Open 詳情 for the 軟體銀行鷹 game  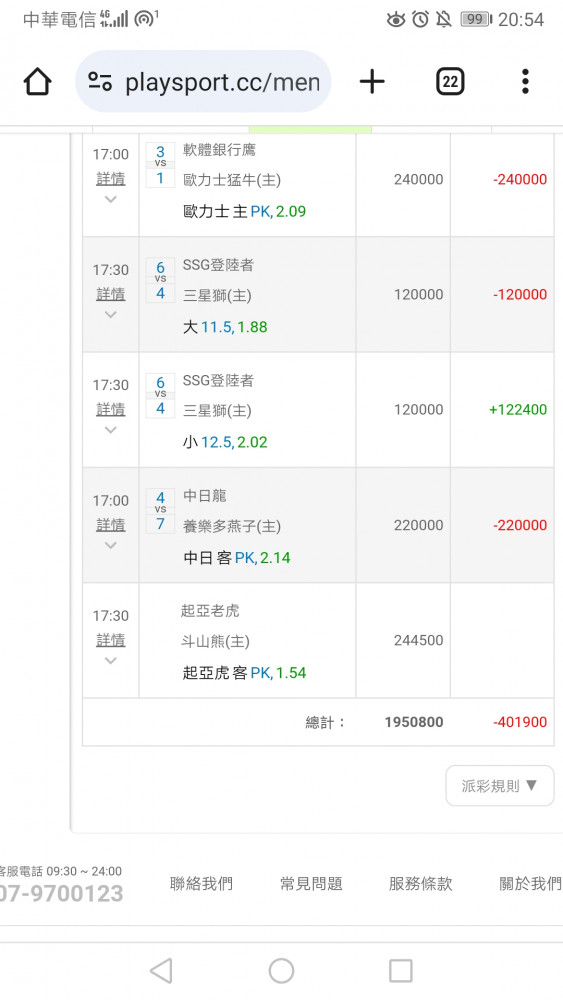click(x=111, y=179)
